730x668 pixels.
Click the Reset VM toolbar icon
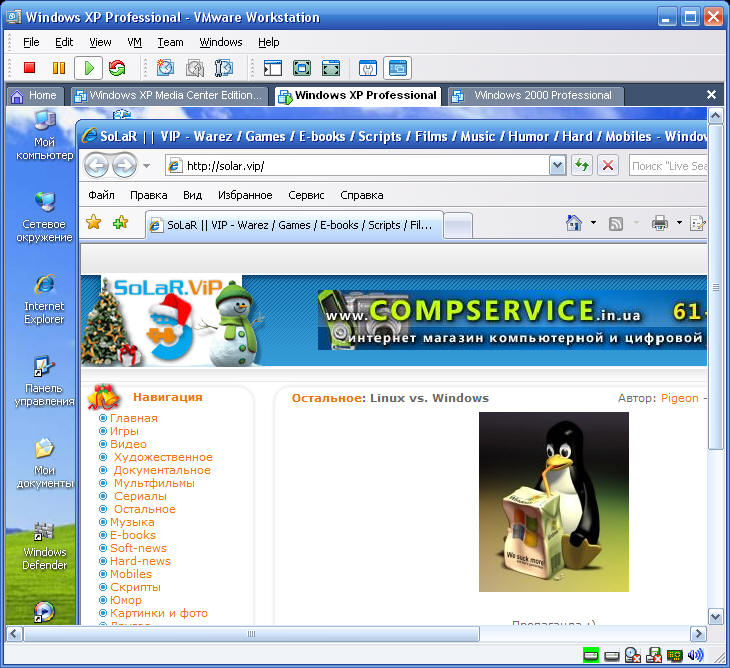pos(118,68)
